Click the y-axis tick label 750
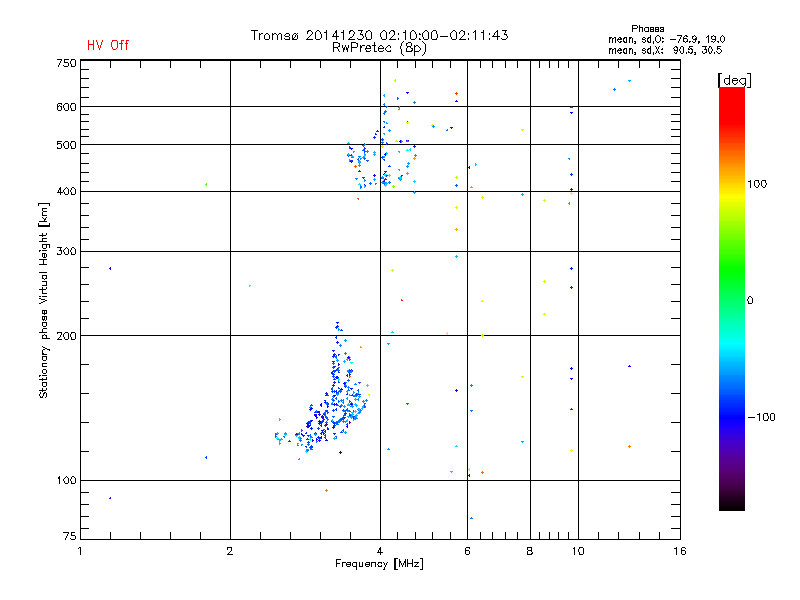The height and width of the screenshot is (600, 800). tap(66, 63)
